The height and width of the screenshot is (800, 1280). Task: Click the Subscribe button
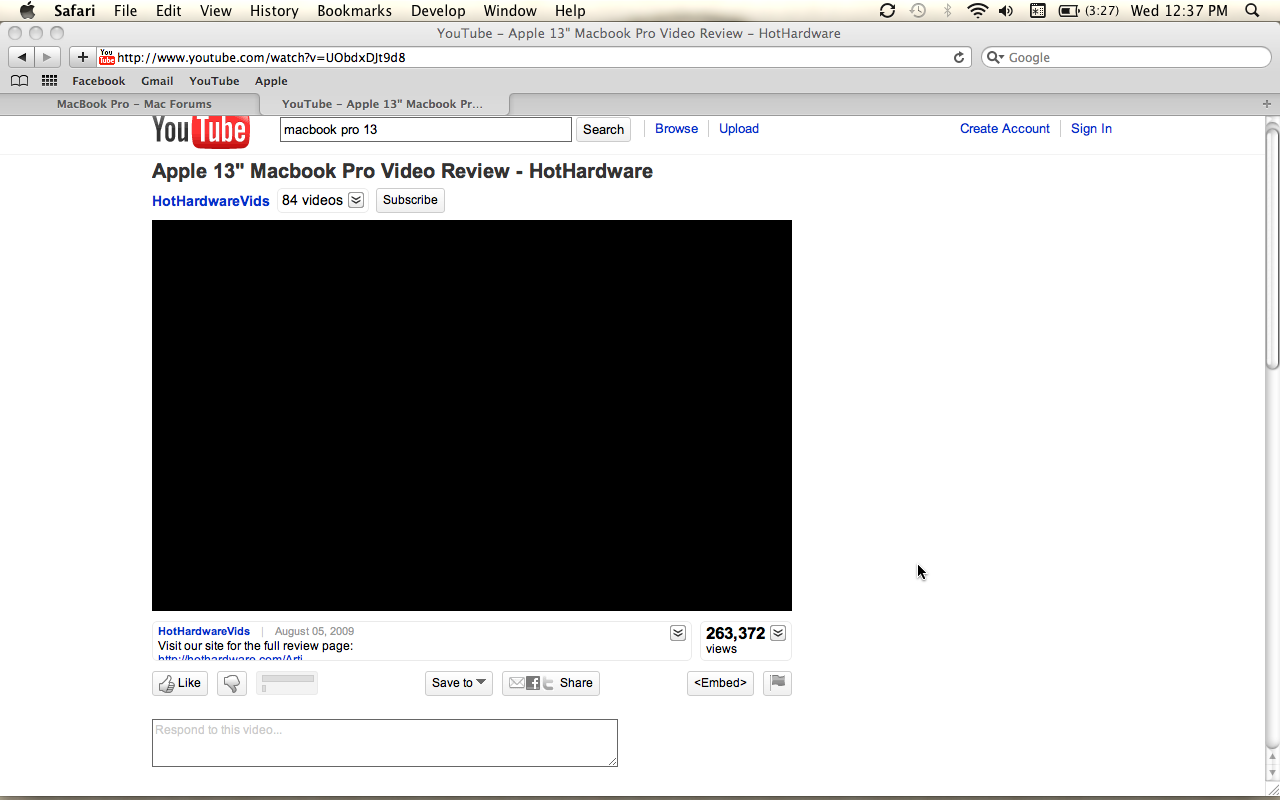[x=410, y=200]
